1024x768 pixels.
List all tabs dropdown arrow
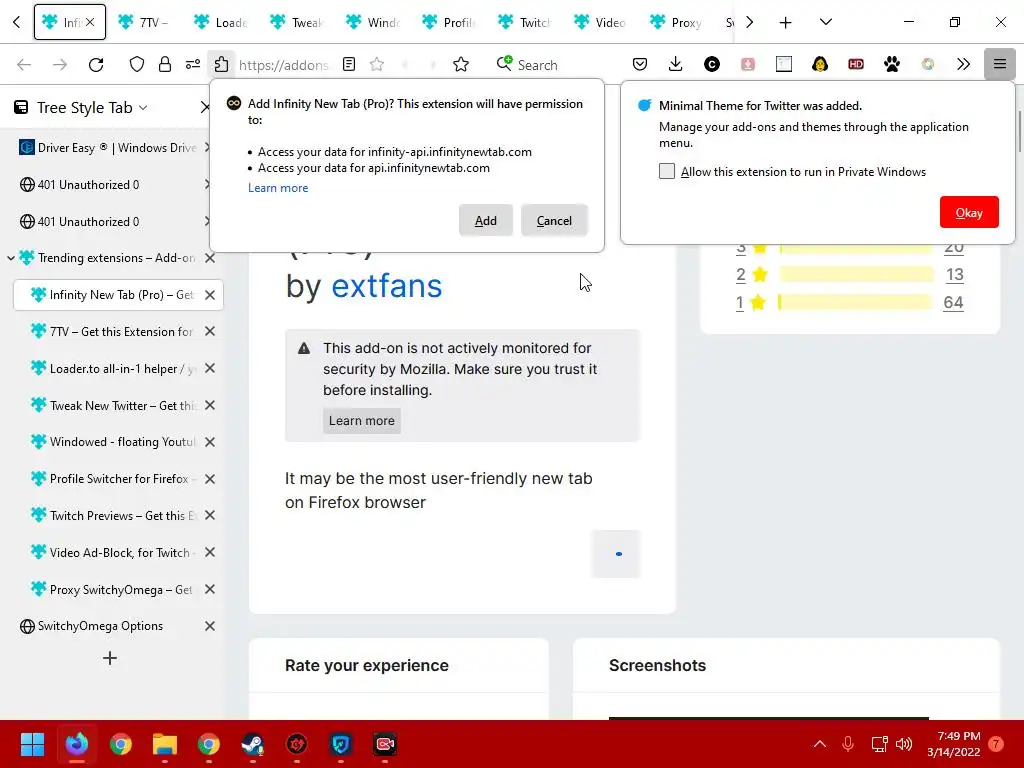click(825, 22)
